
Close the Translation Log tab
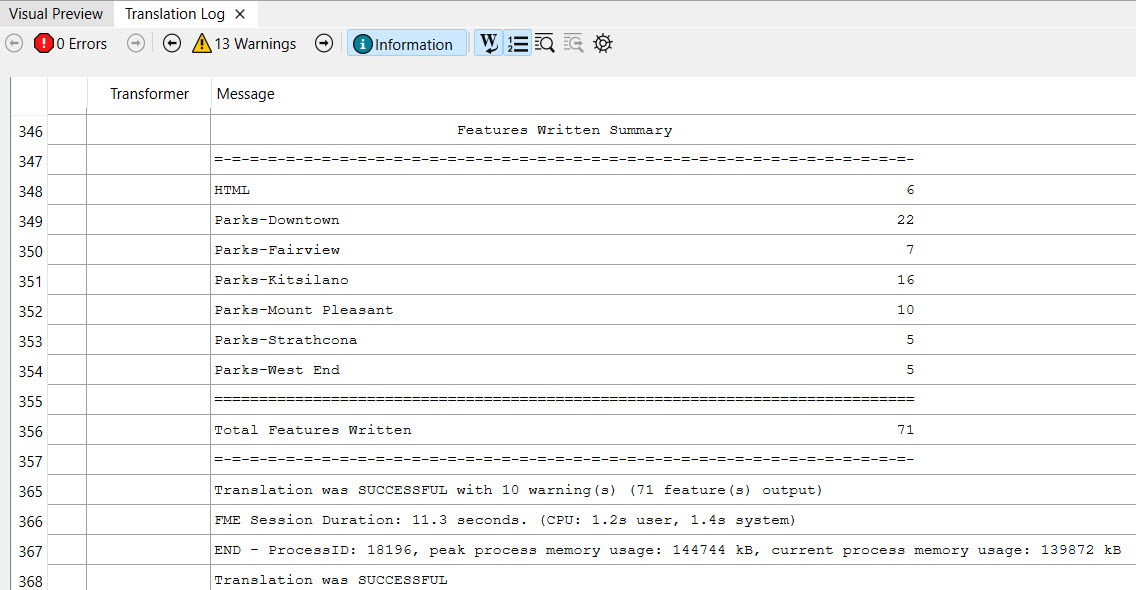click(240, 14)
